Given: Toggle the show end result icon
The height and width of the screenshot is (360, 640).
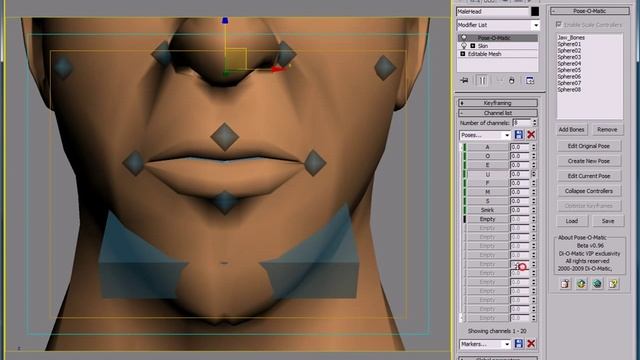Looking at the screenshot, I should 482,80.
